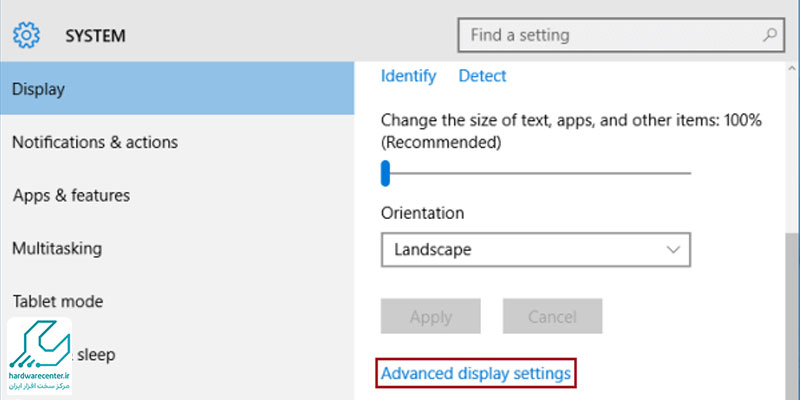Click the Identify link
800x400 pixels.
408,76
